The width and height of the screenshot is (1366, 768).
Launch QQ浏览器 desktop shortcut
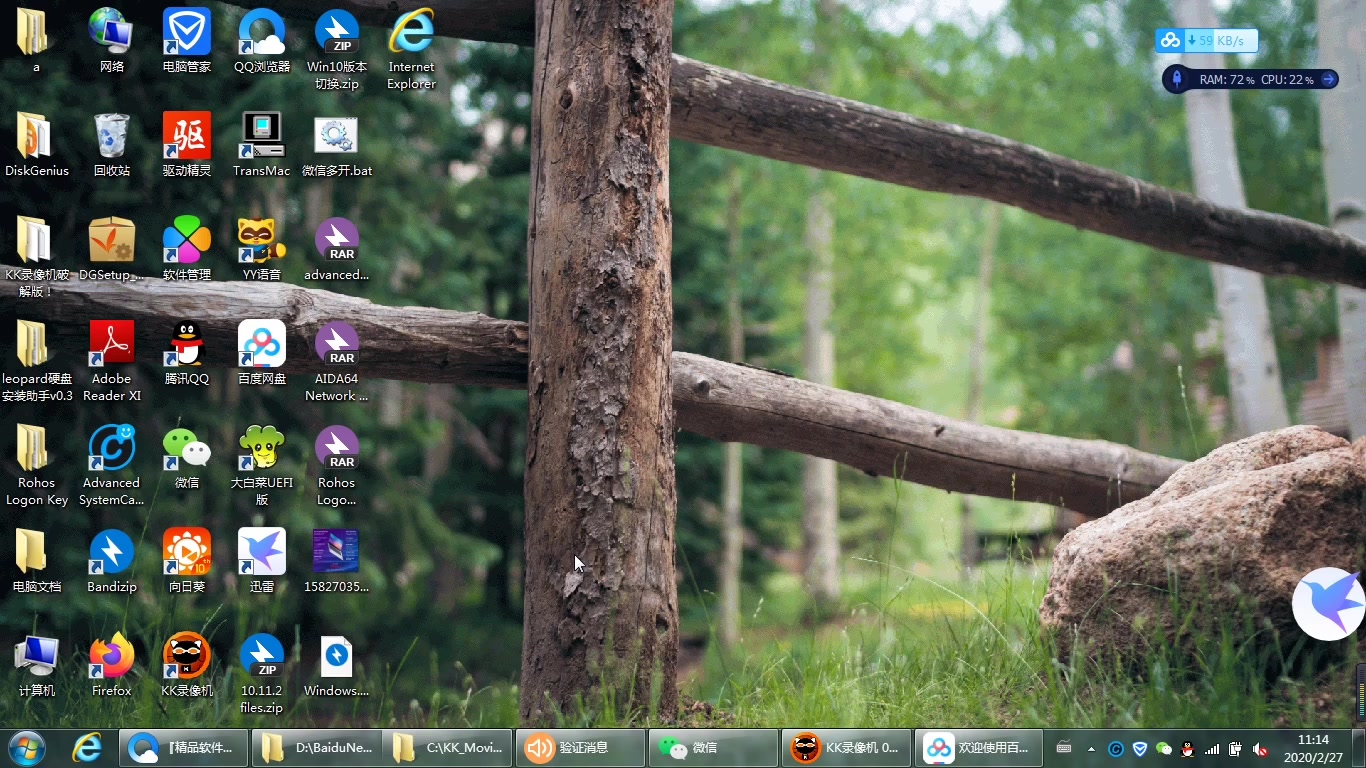(x=262, y=41)
